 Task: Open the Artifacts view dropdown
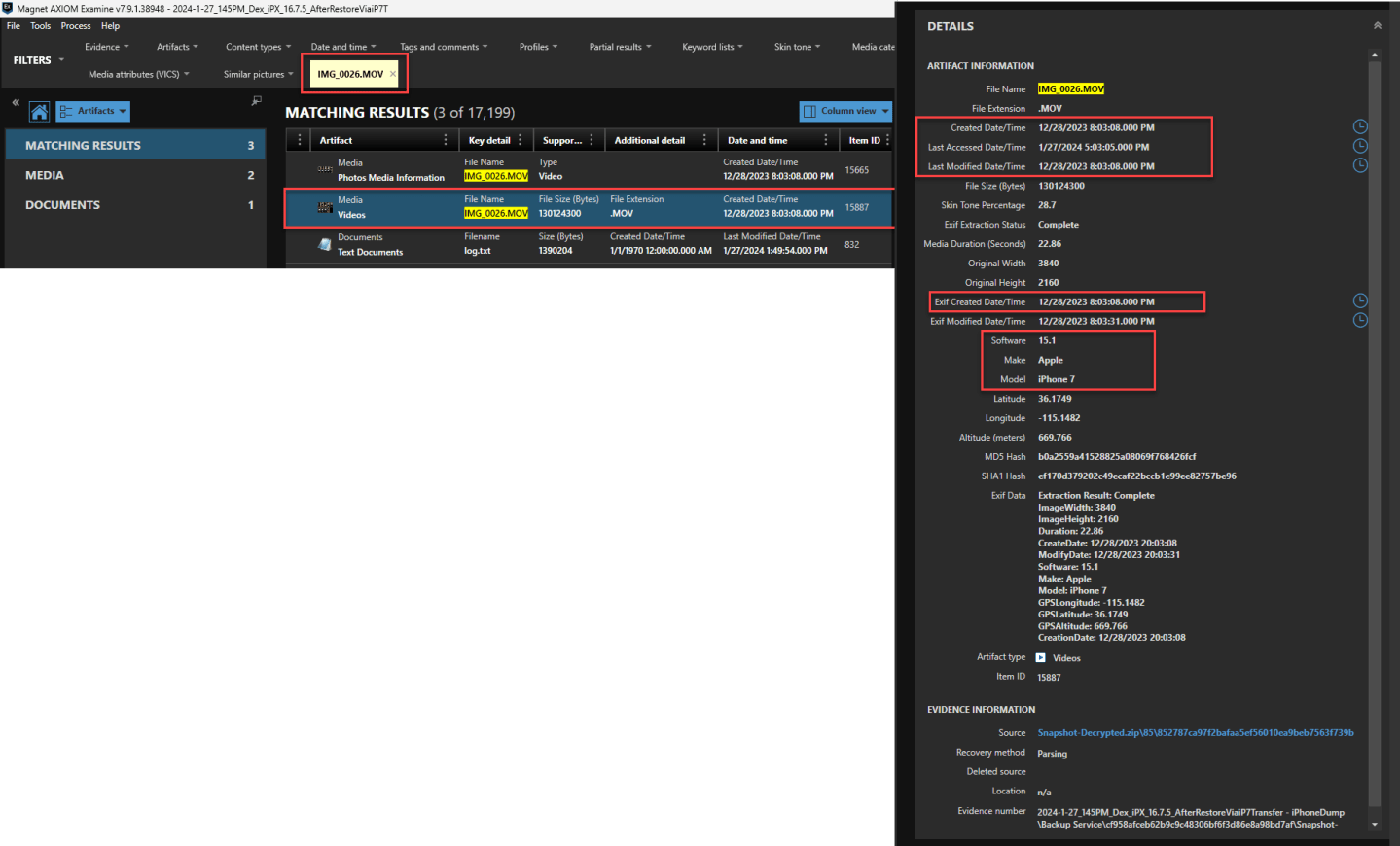[93, 112]
